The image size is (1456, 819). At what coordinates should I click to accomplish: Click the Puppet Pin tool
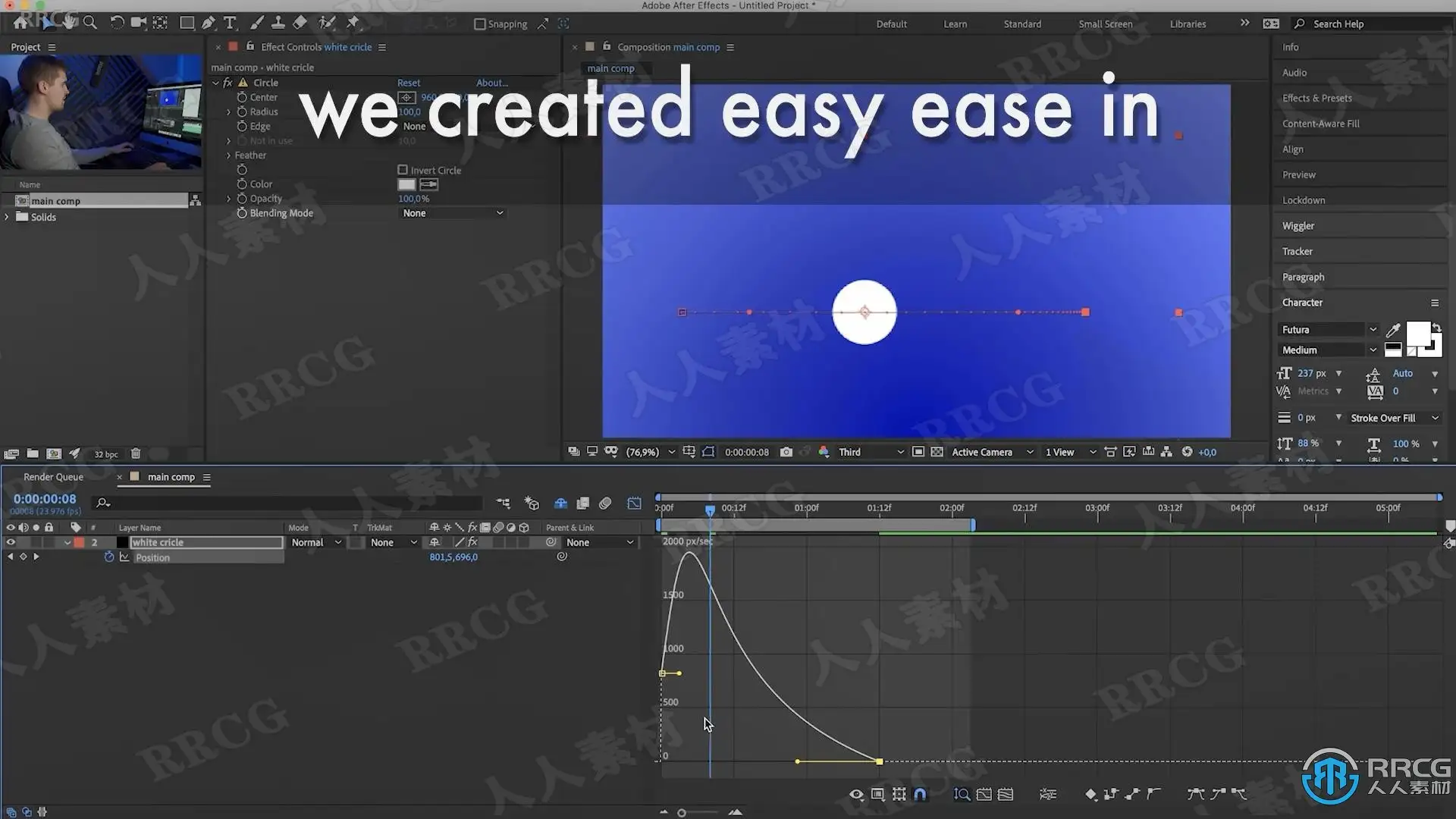coord(353,23)
